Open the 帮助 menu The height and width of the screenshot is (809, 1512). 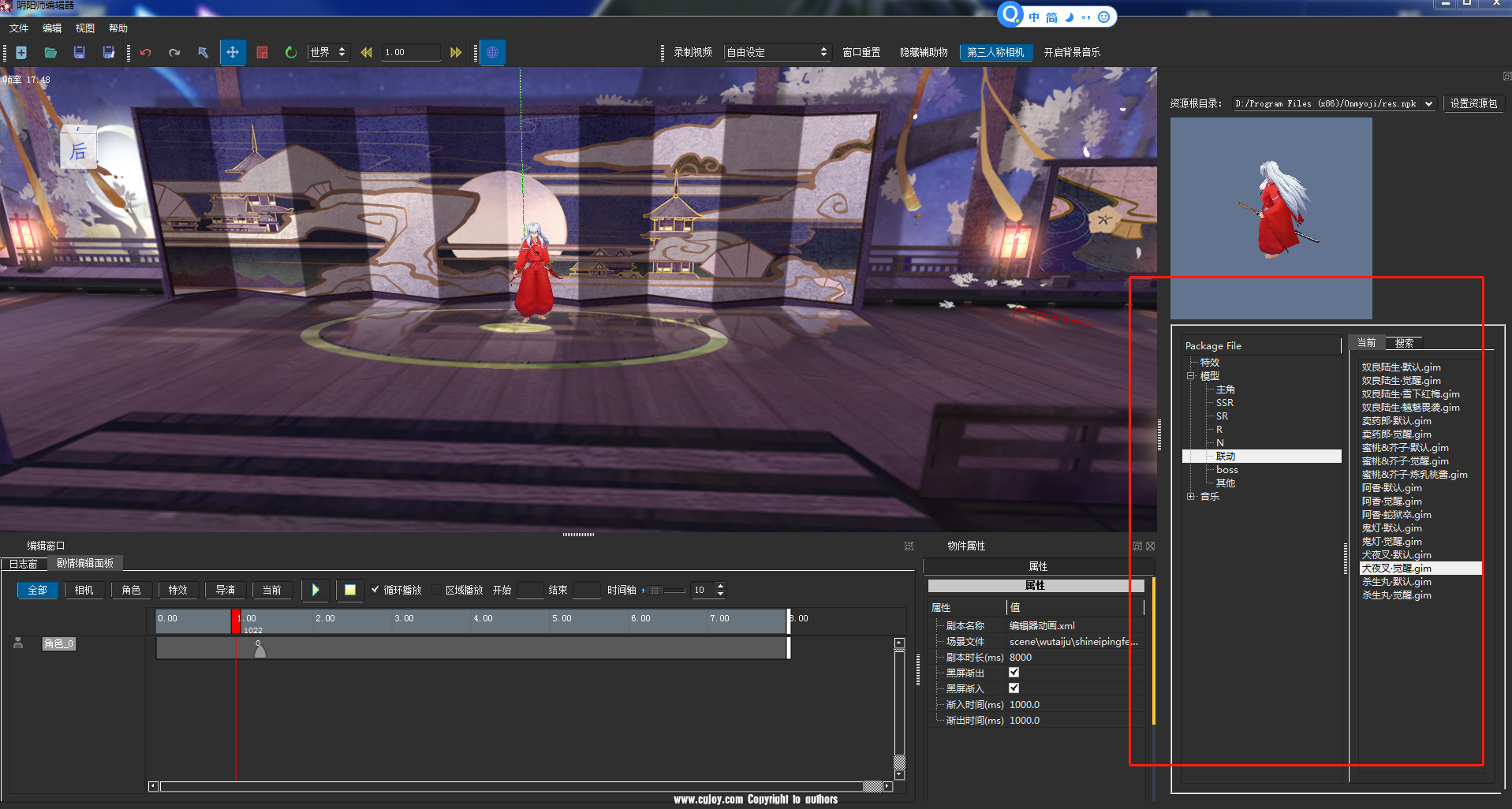click(x=118, y=28)
